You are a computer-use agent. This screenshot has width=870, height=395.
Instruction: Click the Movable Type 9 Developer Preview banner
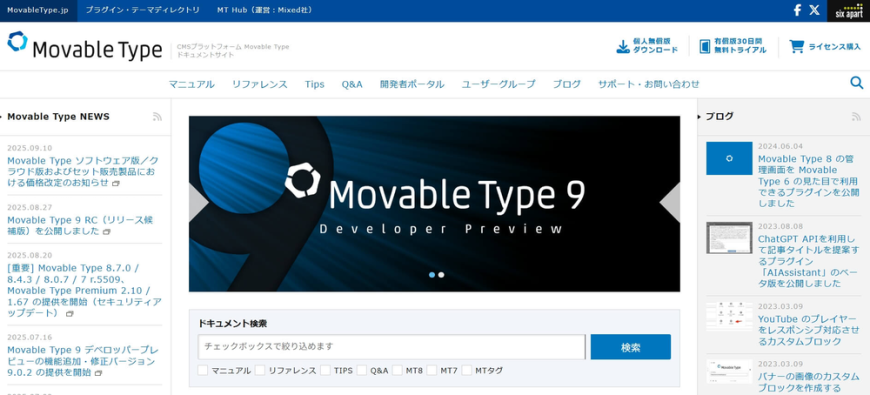434,204
